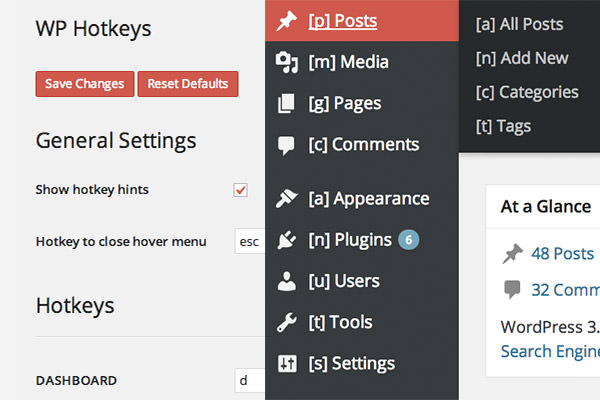Click the Comments speech bubble icon in sidebar
600x400 pixels.
coord(286,145)
